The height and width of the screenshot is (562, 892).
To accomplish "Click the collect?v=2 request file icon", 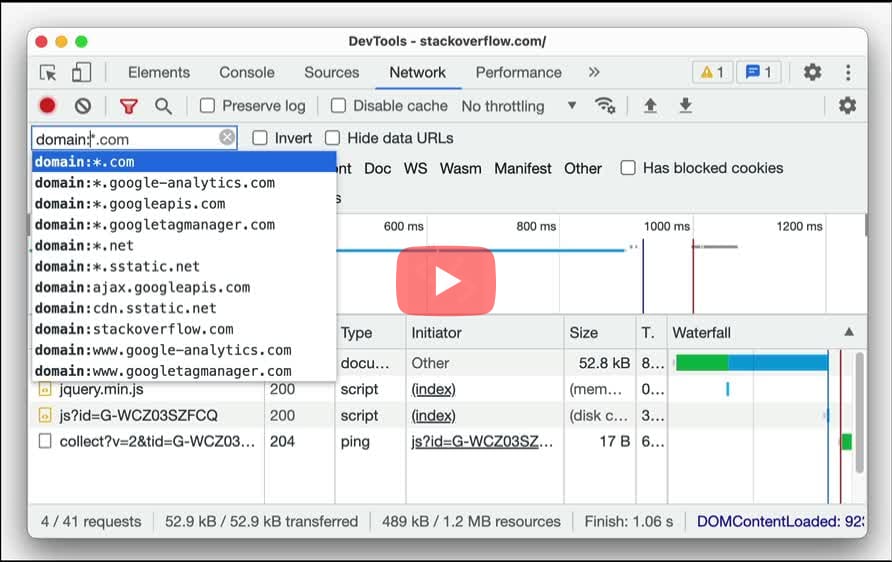I will [44, 442].
